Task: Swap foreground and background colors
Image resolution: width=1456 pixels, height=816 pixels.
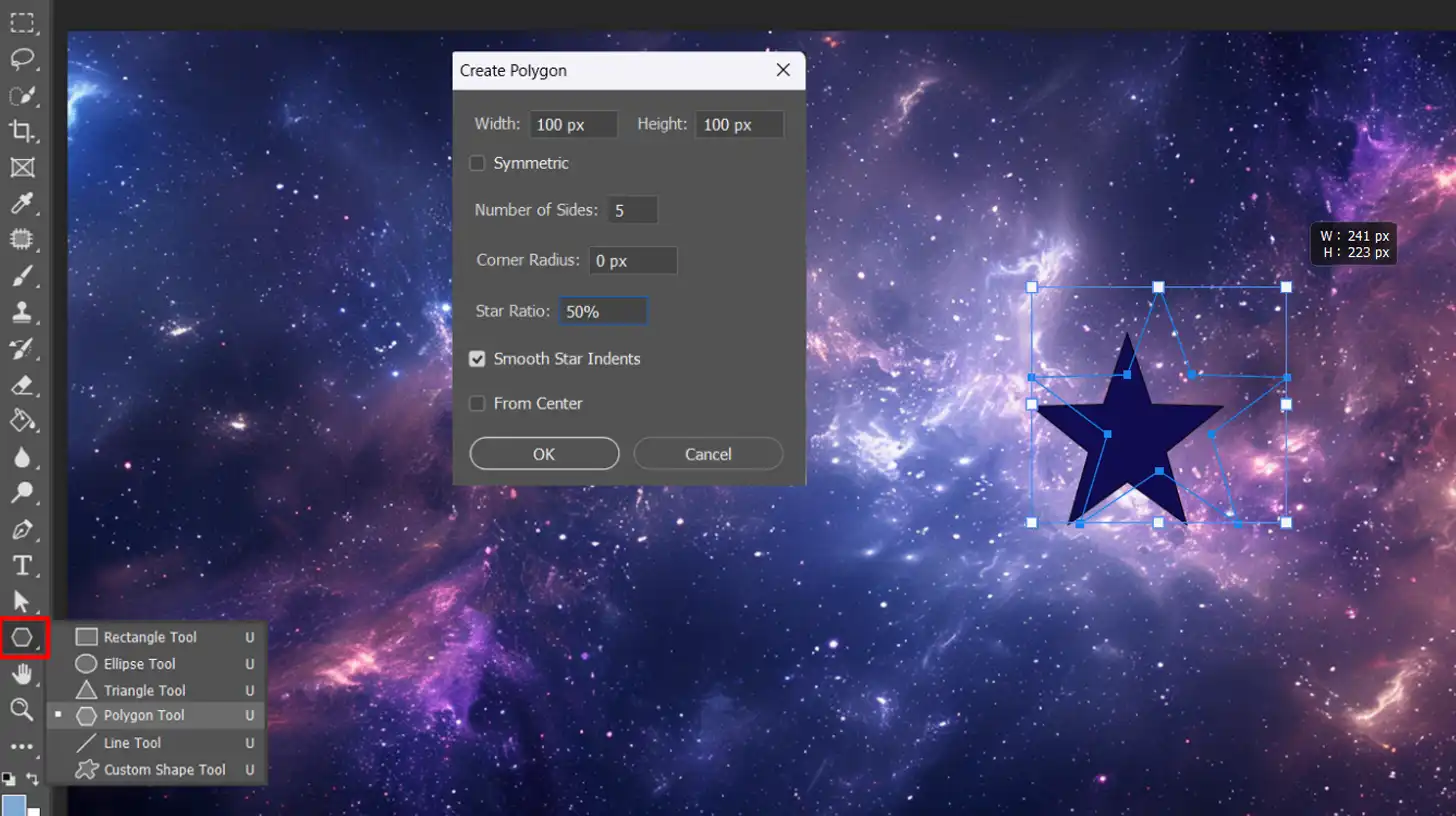Action: click(32, 778)
